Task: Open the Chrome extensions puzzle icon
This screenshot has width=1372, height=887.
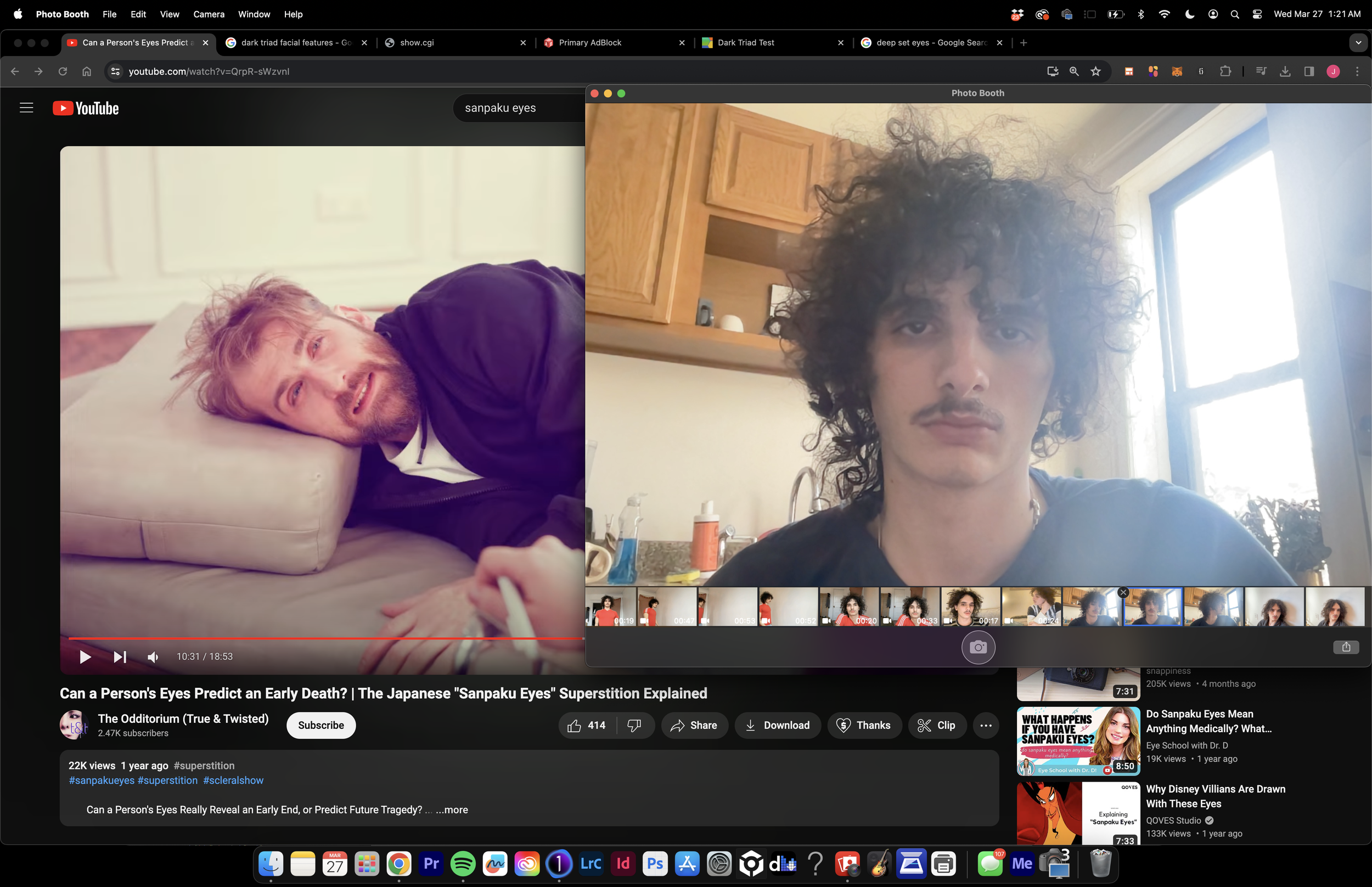Action: tap(1225, 71)
